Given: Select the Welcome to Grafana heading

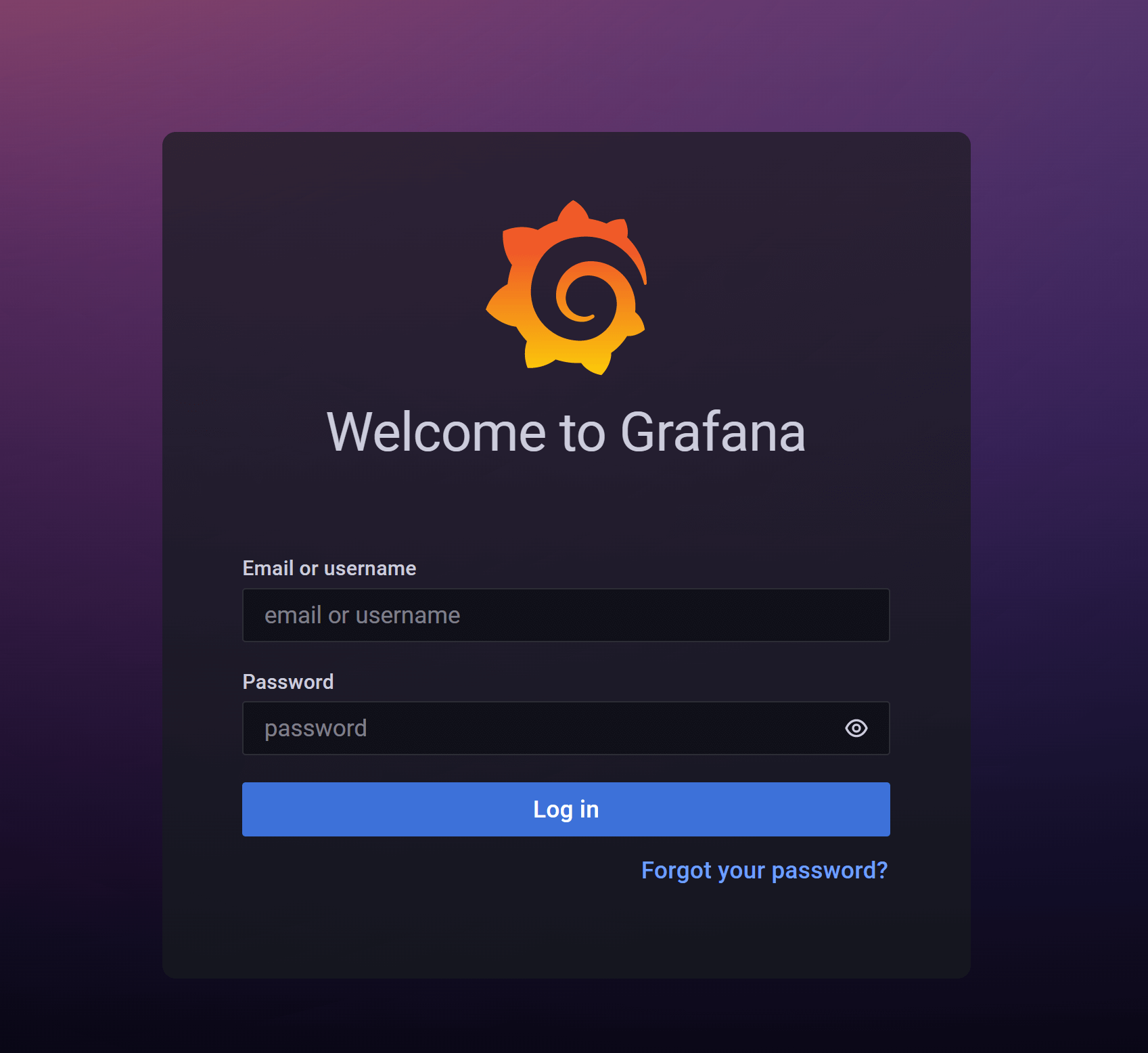Looking at the screenshot, I should pos(566,432).
